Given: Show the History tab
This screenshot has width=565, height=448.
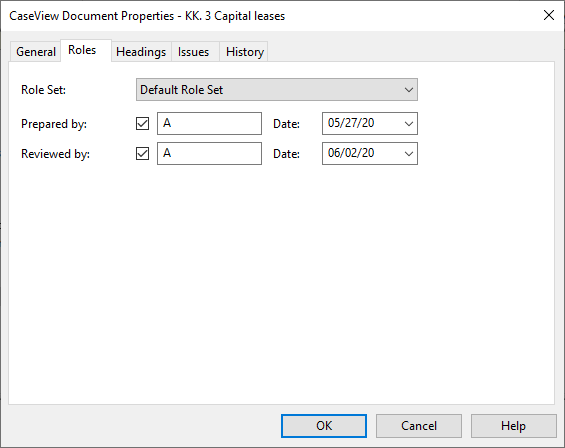Looking at the screenshot, I should coord(244,52).
